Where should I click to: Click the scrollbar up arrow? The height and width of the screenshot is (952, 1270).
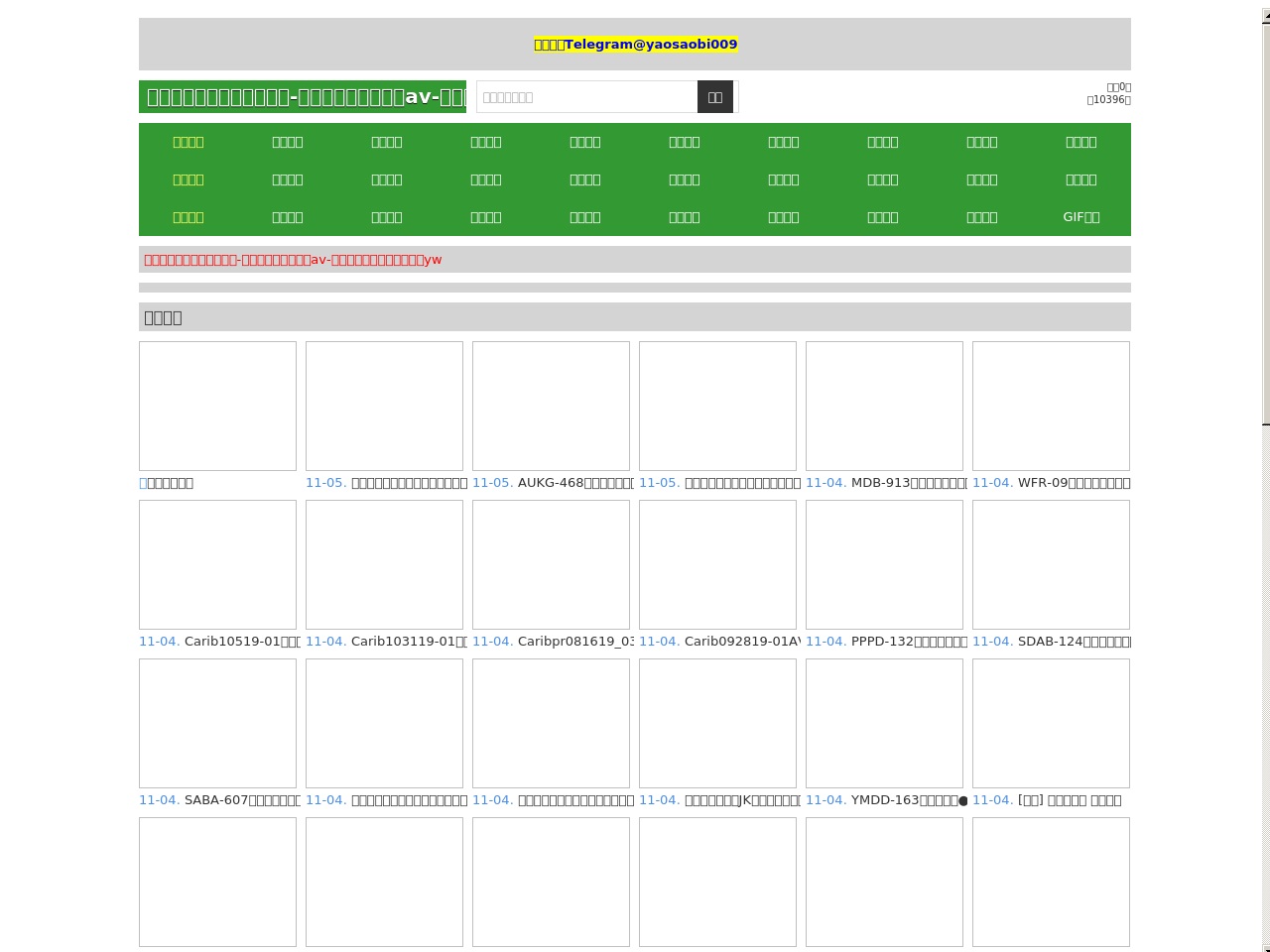point(1266,15)
